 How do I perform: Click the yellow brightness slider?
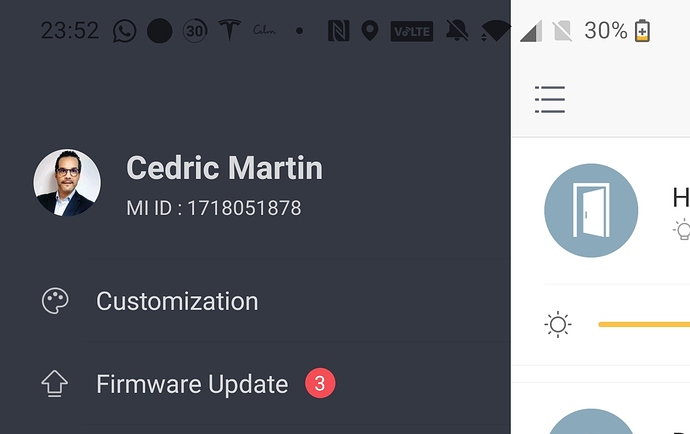tap(643, 324)
